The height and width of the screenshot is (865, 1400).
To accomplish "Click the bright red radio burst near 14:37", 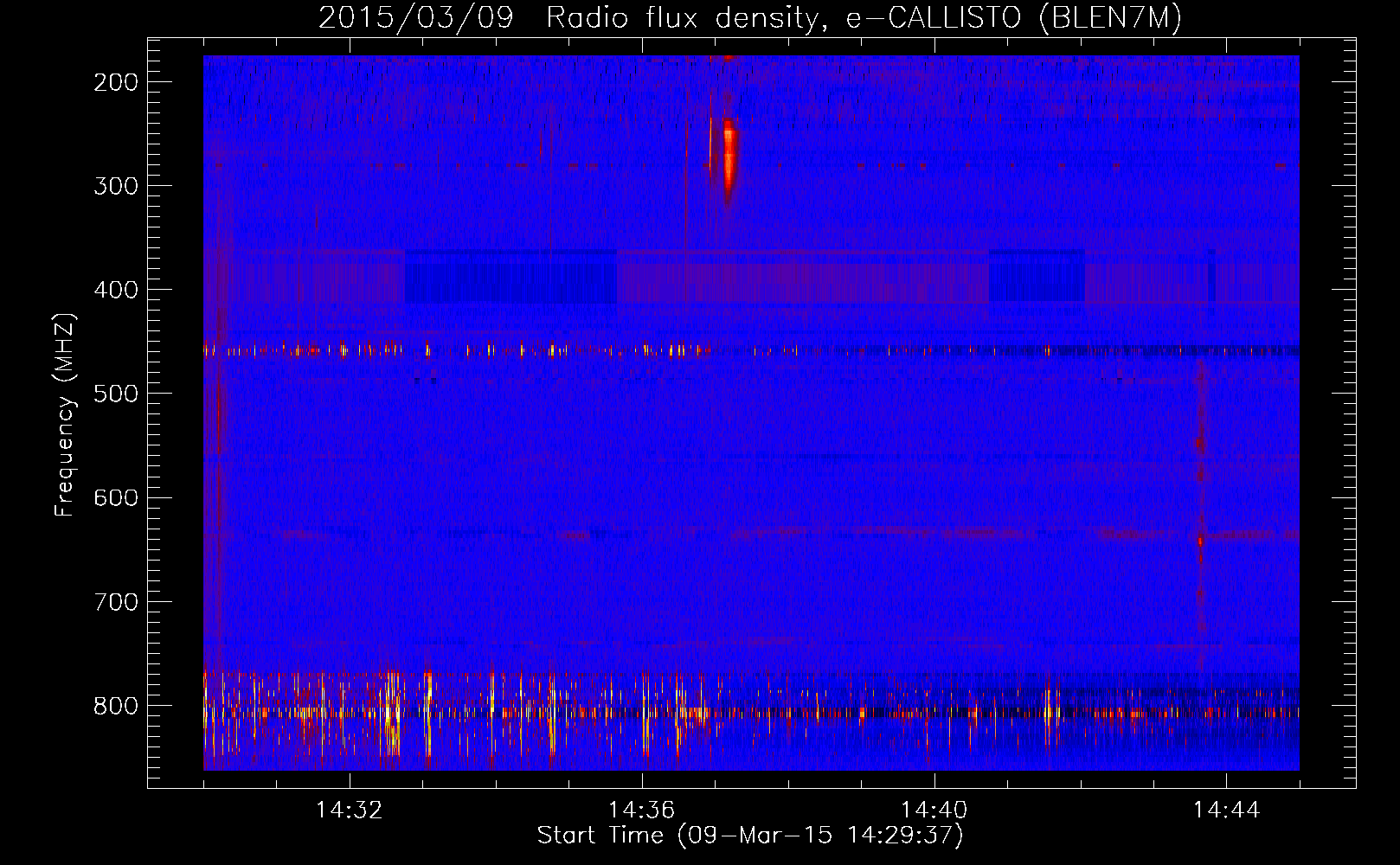I will [x=729, y=162].
